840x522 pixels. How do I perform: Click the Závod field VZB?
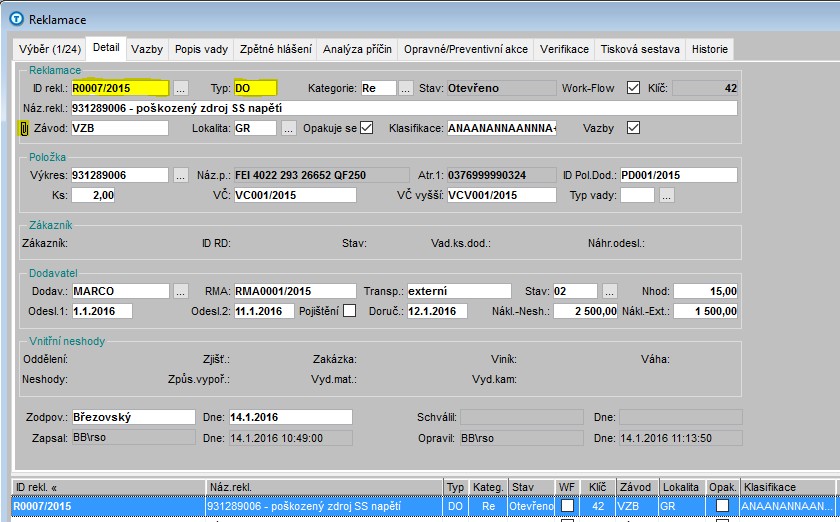tap(119, 129)
